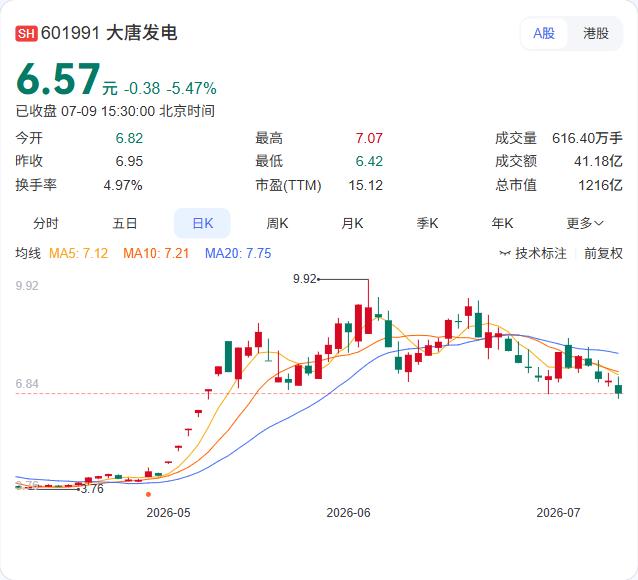Click P/E TTM value 15.12
The height and width of the screenshot is (580, 638).
point(365,186)
